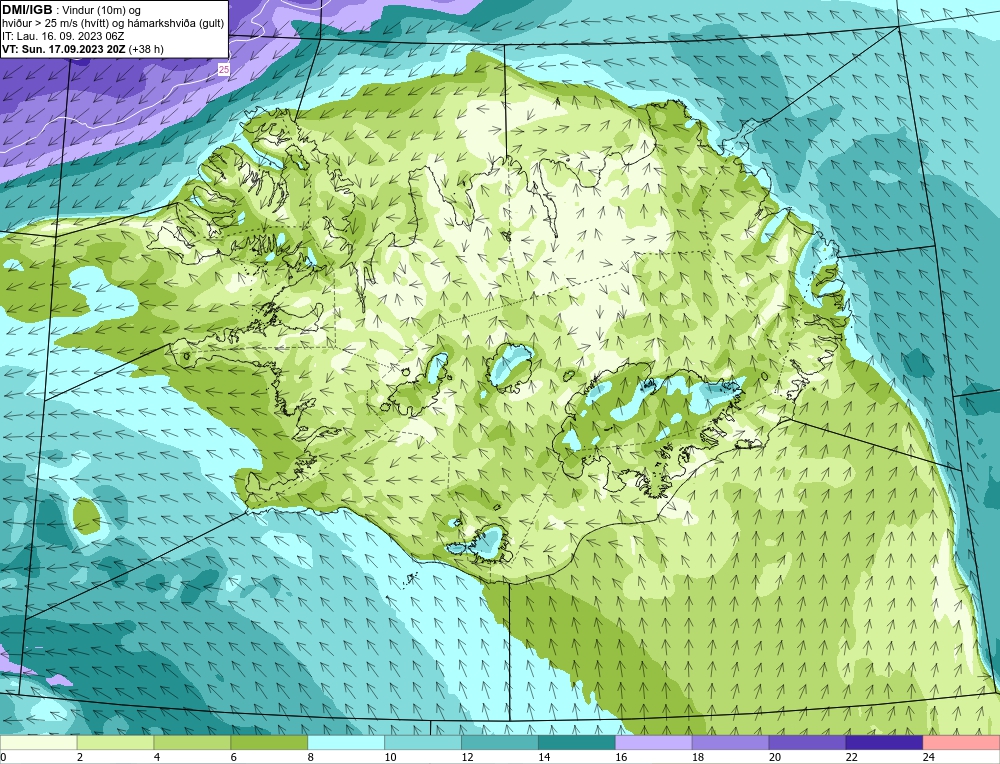Click the 20-22 m/s violet legend swatch
The width and height of the screenshot is (1000, 764).
[x=807, y=743]
